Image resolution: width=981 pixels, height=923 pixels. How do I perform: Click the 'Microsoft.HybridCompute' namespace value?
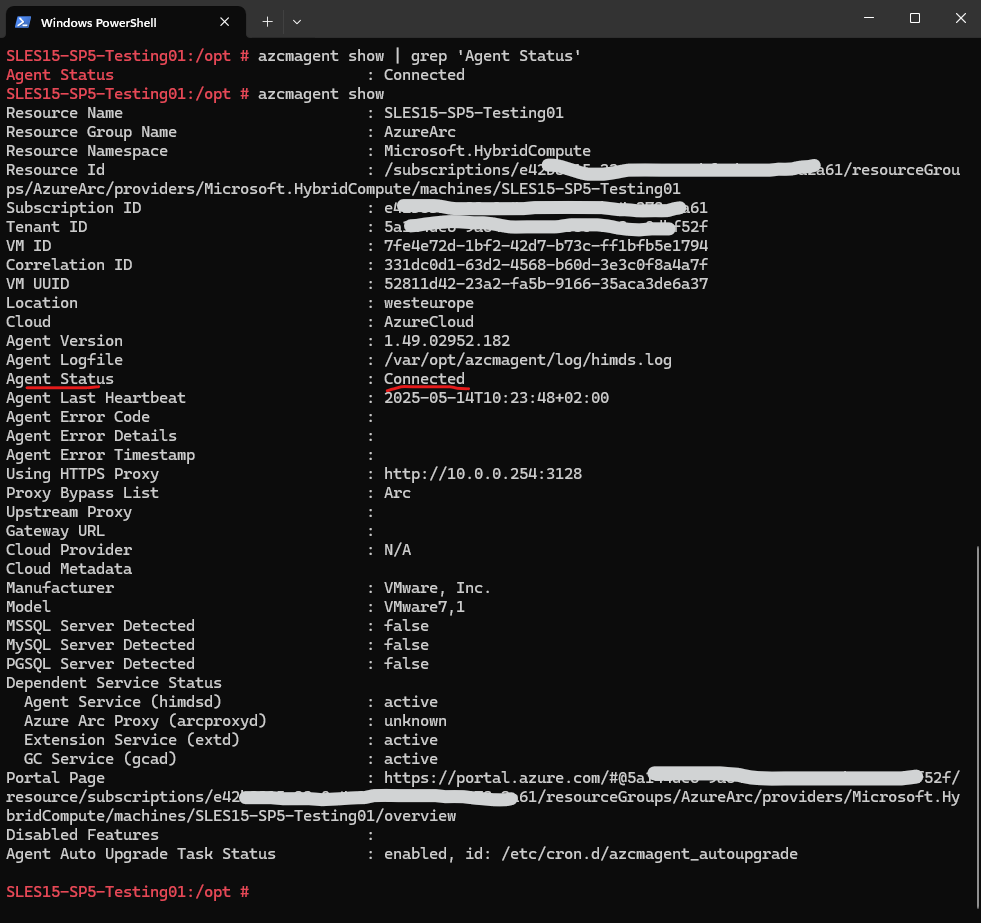click(x=487, y=151)
